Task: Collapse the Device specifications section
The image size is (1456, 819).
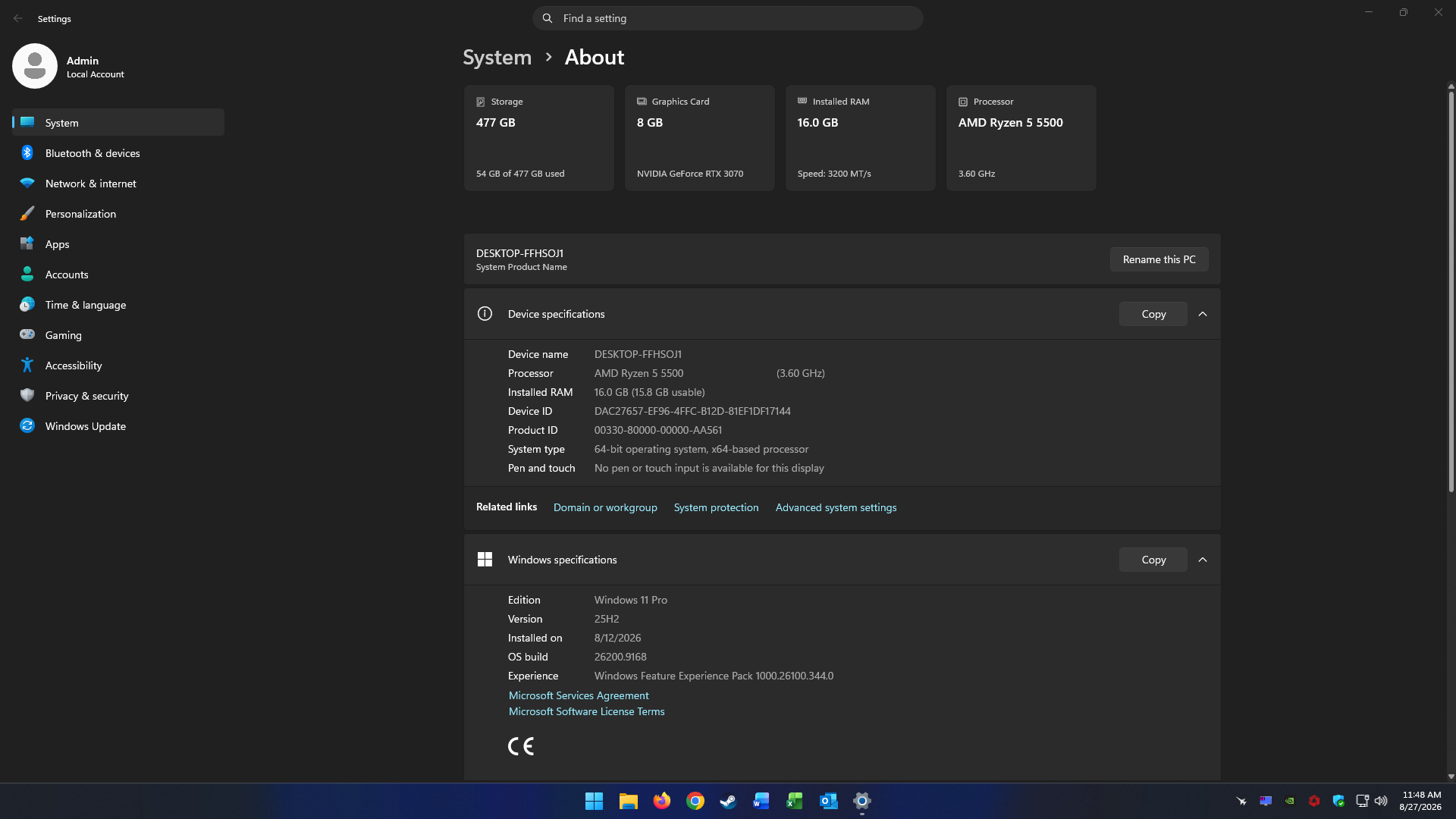Action: click(x=1203, y=314)
